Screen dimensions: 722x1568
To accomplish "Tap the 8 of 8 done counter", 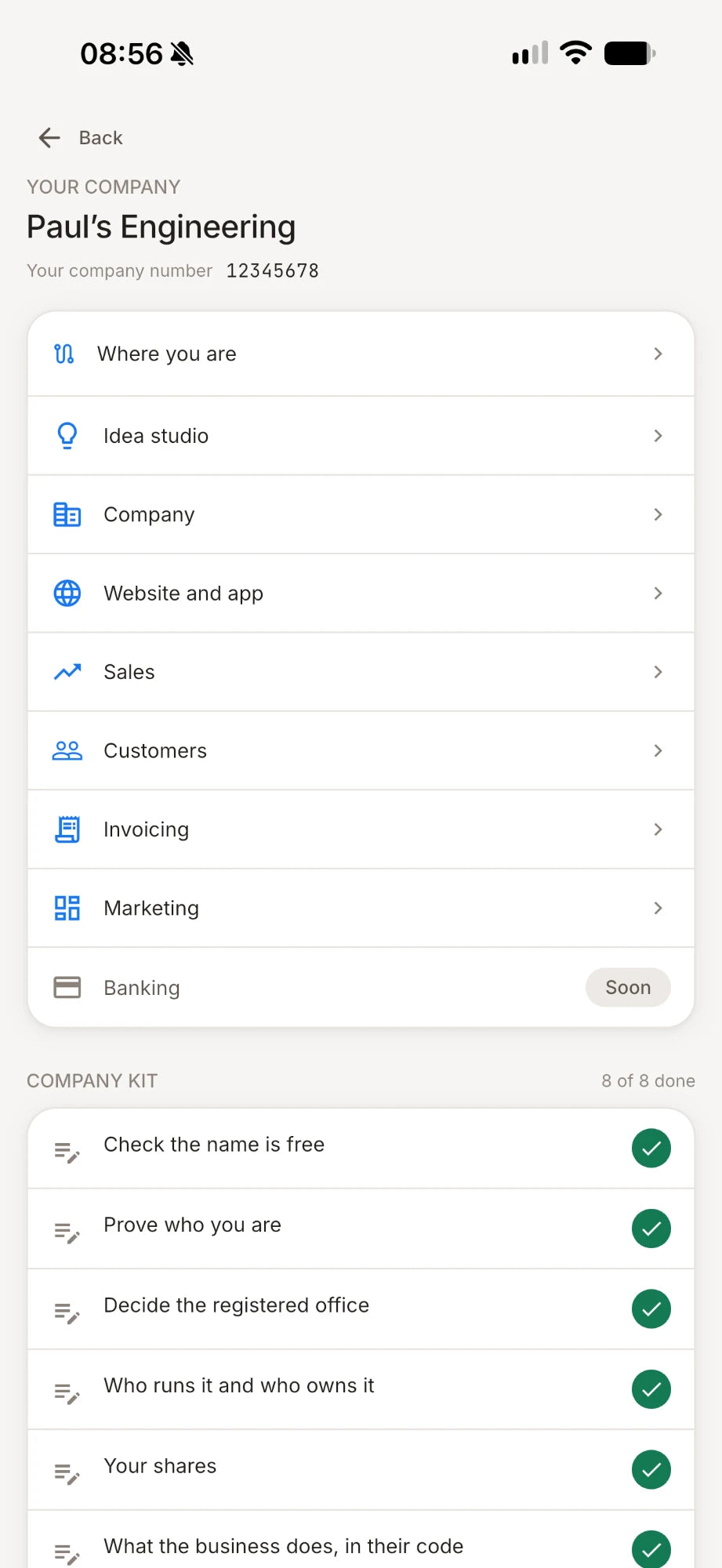I will point(648,1080).
